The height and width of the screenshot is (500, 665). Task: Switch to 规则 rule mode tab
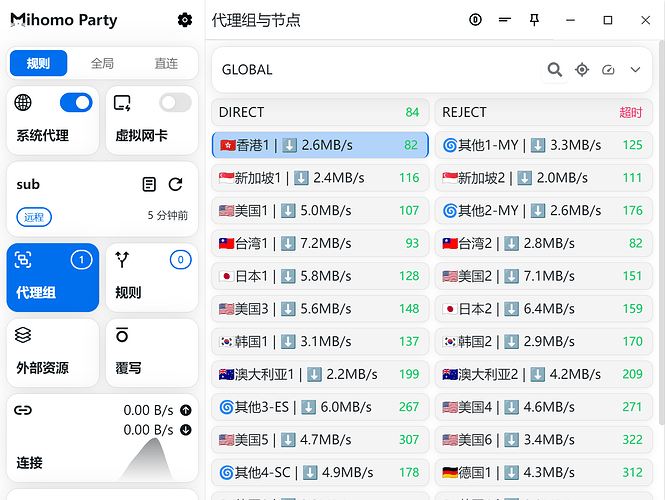click(39, 63)
